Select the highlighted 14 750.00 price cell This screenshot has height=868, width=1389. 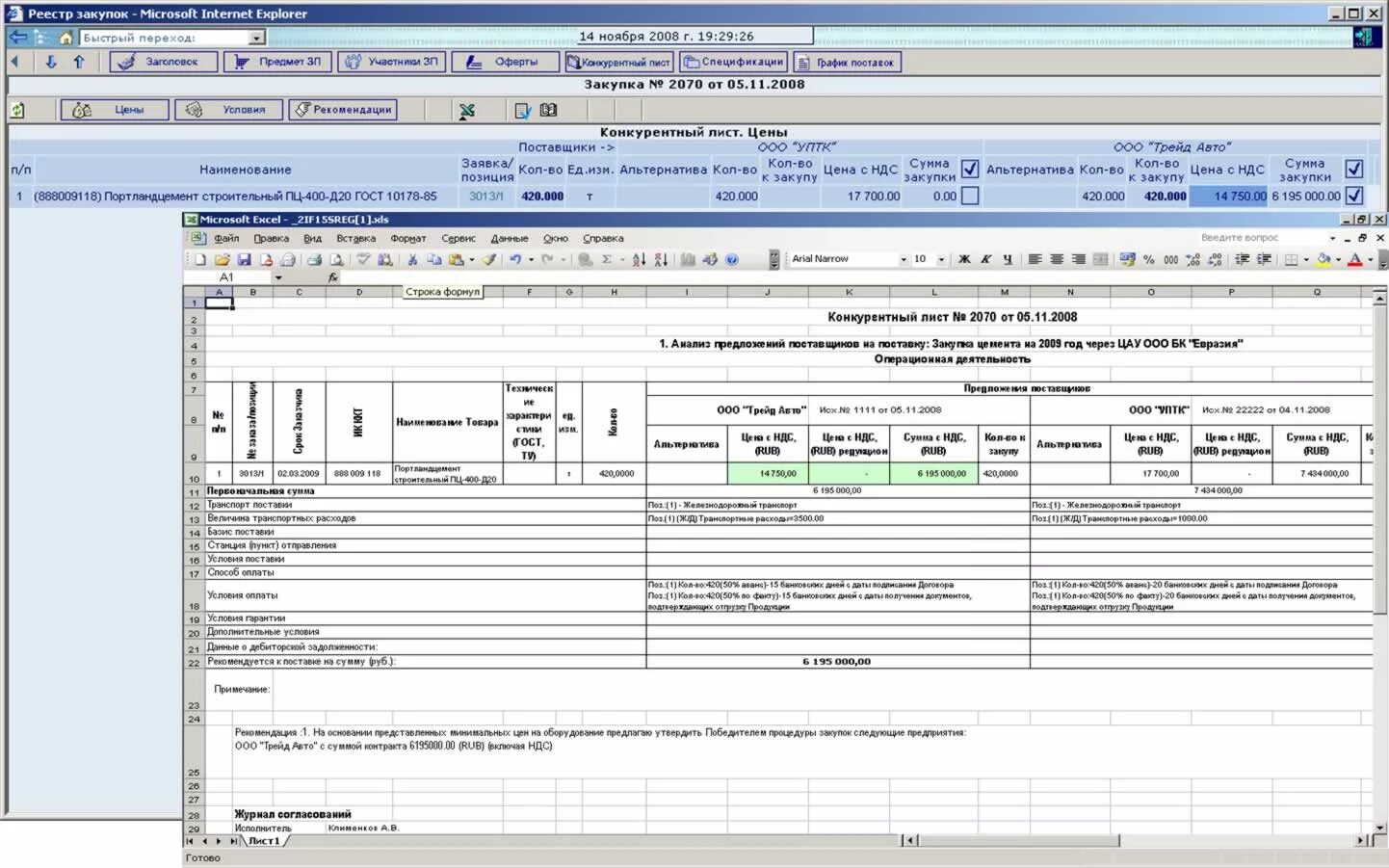pos(1228,196)
